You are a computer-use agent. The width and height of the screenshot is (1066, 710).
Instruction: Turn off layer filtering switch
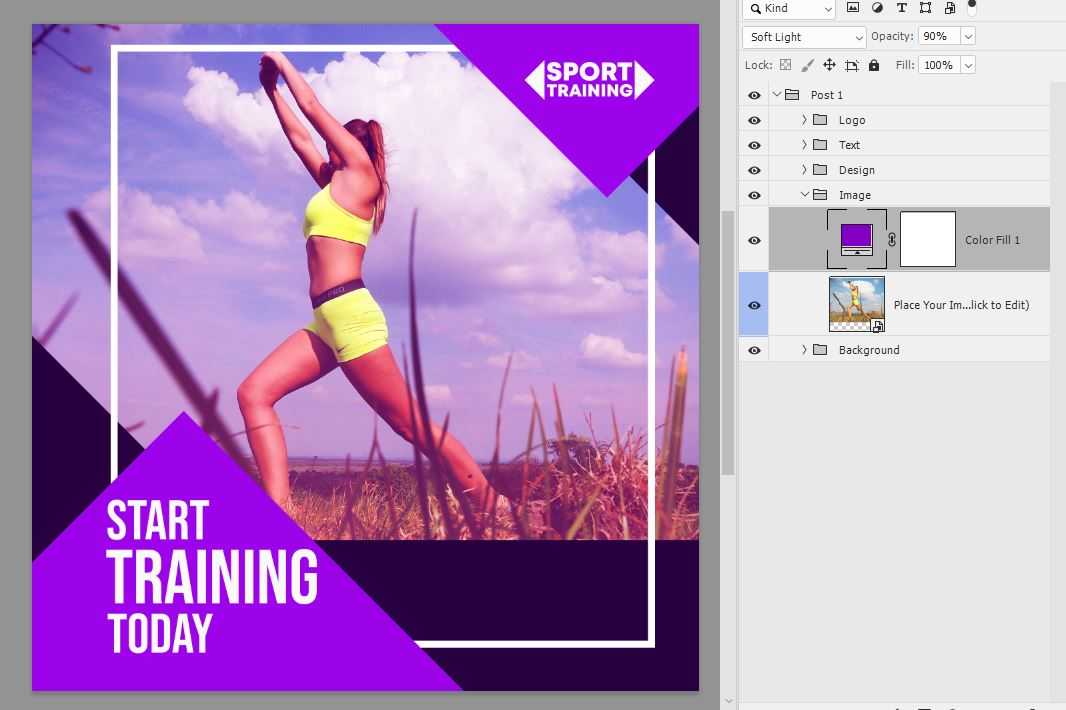(972, 8)
